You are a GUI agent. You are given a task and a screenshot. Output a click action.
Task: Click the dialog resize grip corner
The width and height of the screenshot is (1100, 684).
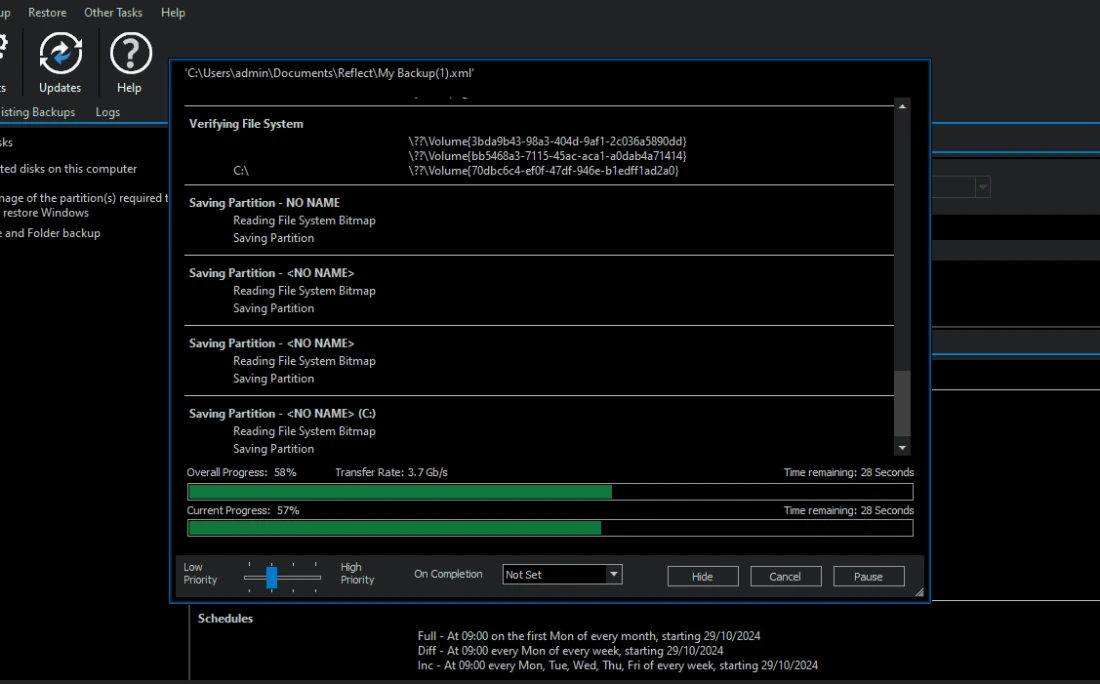919,592
